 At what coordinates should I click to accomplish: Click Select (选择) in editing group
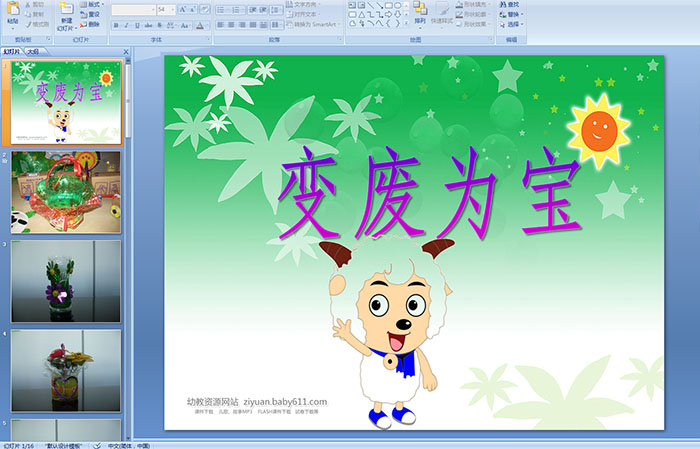pyautogui.click(x=511, y=24)
